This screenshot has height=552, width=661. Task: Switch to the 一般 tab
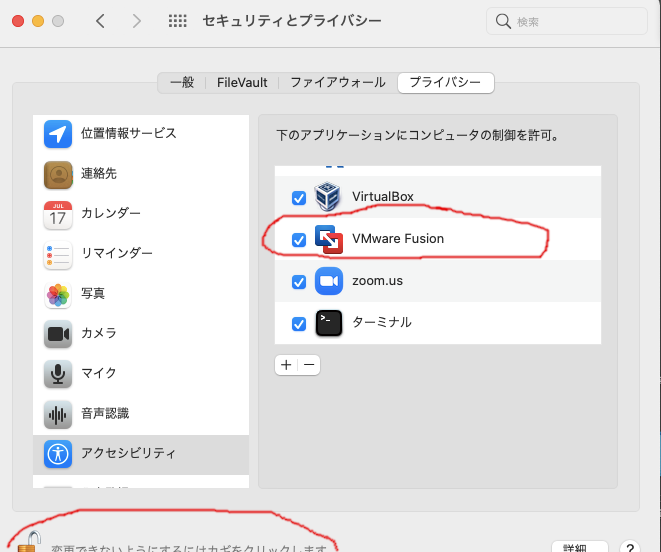pyautogui.click(x=182, y=83)
